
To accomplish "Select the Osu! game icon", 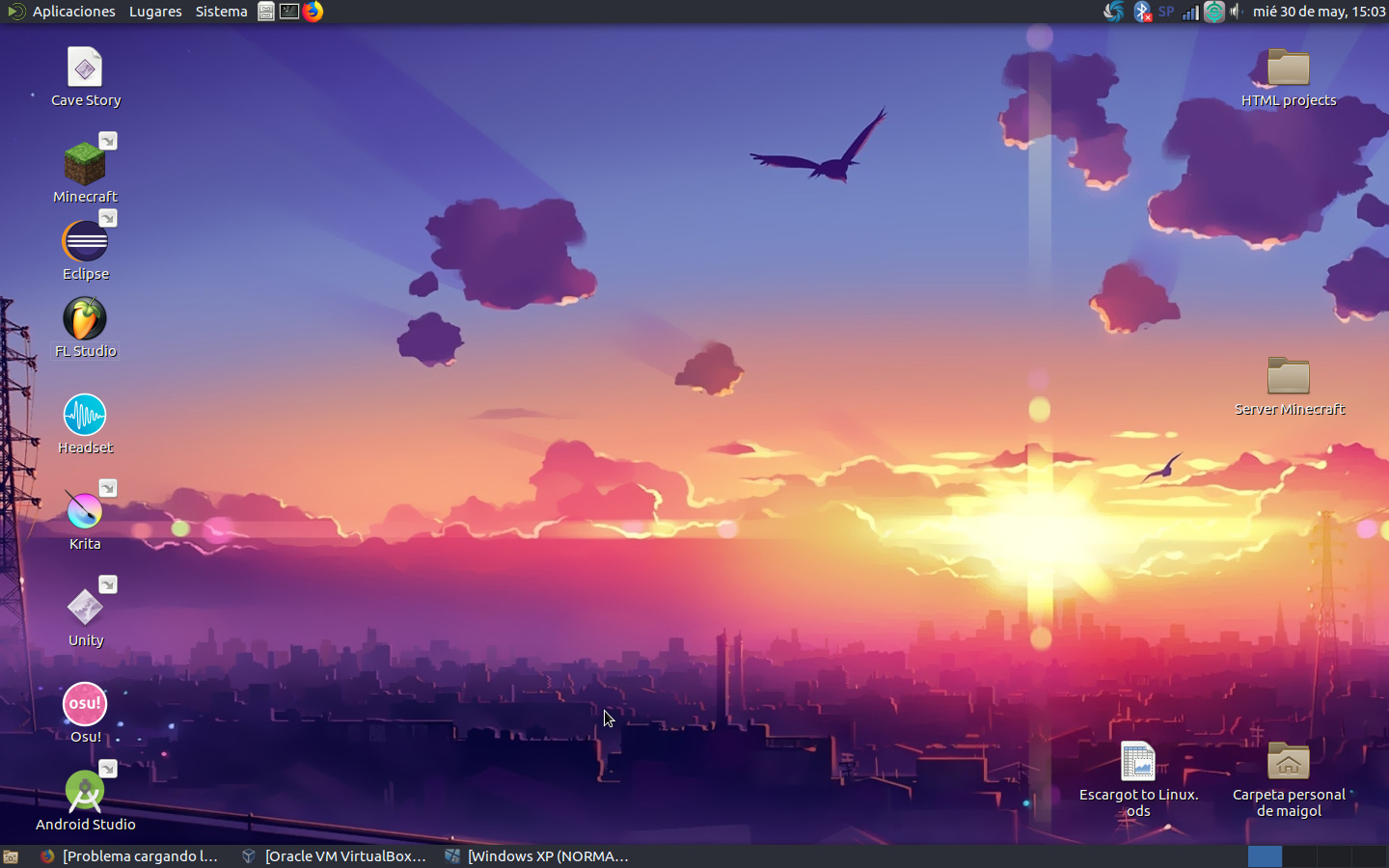I will point(85,705).
